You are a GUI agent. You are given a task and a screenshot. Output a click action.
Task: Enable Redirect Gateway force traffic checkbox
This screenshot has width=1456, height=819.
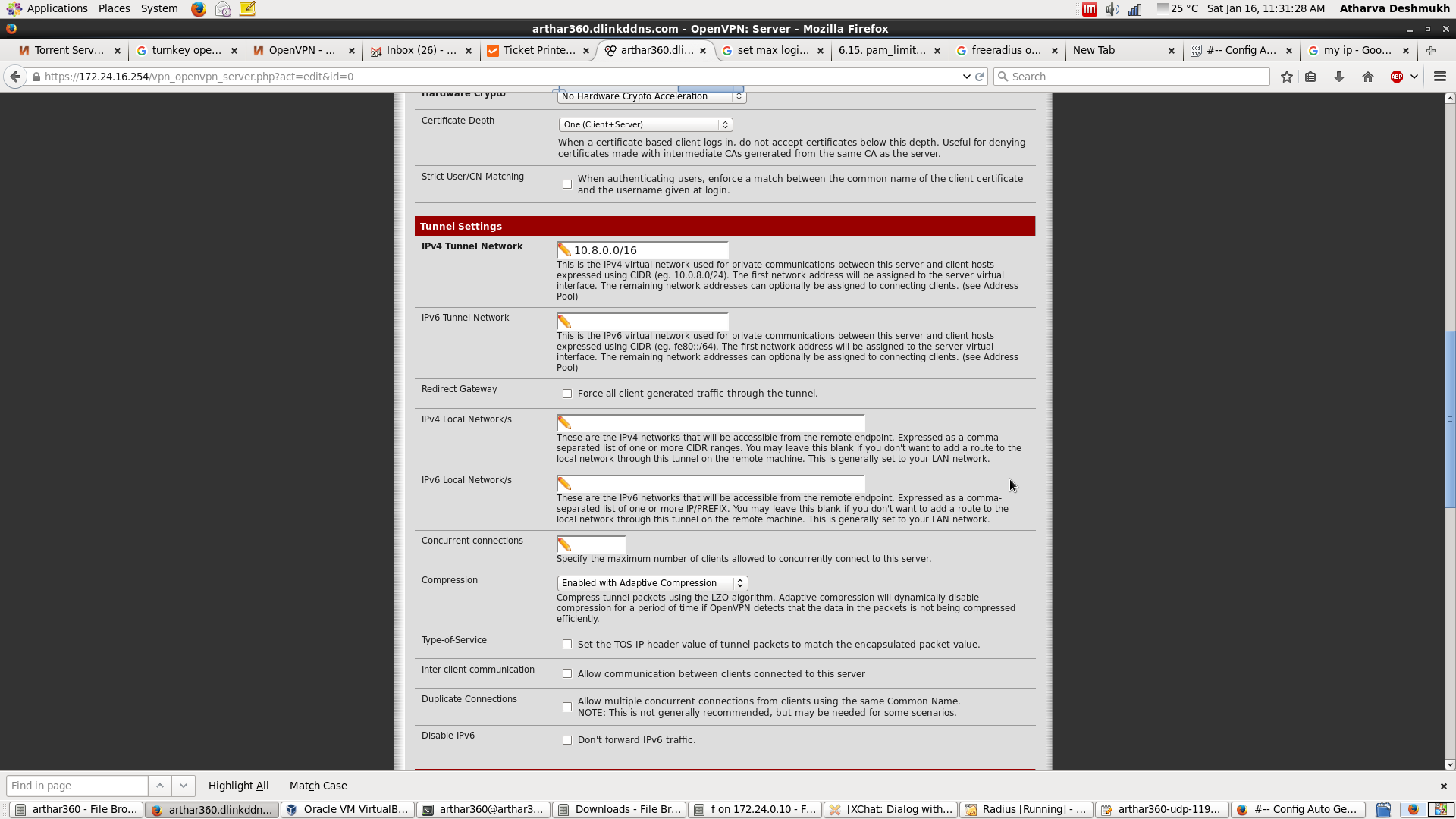(567, 394)
